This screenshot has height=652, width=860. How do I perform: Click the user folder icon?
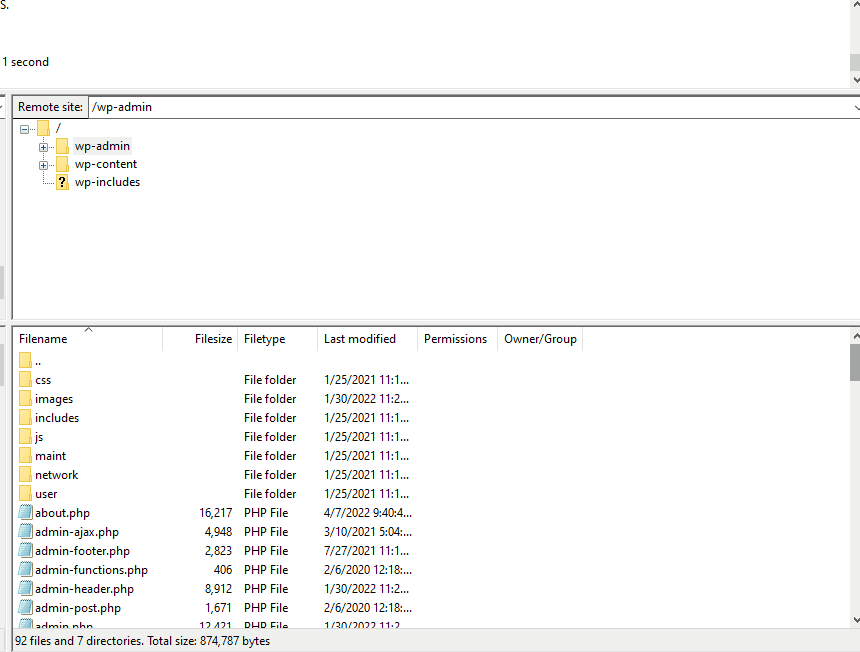[25, 494]
